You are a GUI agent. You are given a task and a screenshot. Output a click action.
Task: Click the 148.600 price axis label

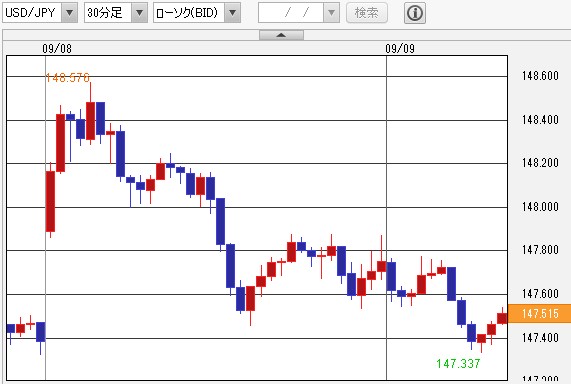pyautogui.click(x=540, y=76)
